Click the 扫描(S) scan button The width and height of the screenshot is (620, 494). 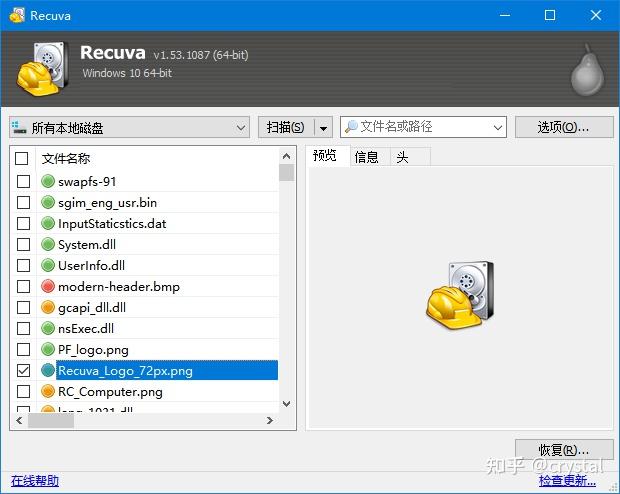(x=285, y=127)
